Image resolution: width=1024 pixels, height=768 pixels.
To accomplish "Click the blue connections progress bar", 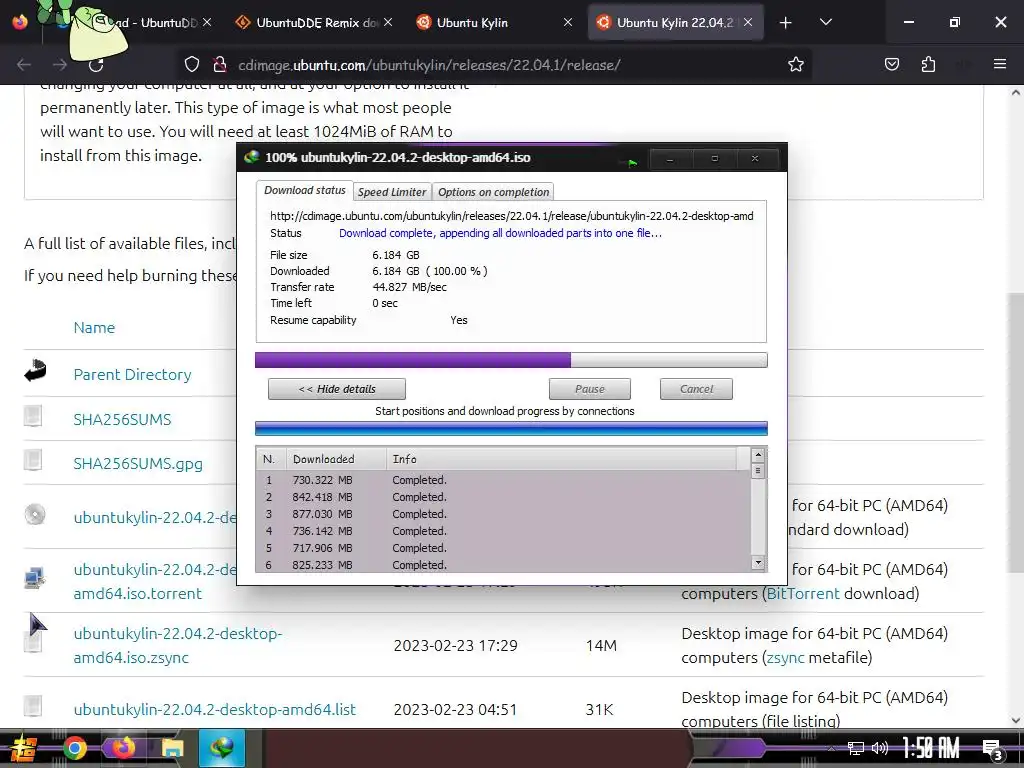I will point(511,428).
